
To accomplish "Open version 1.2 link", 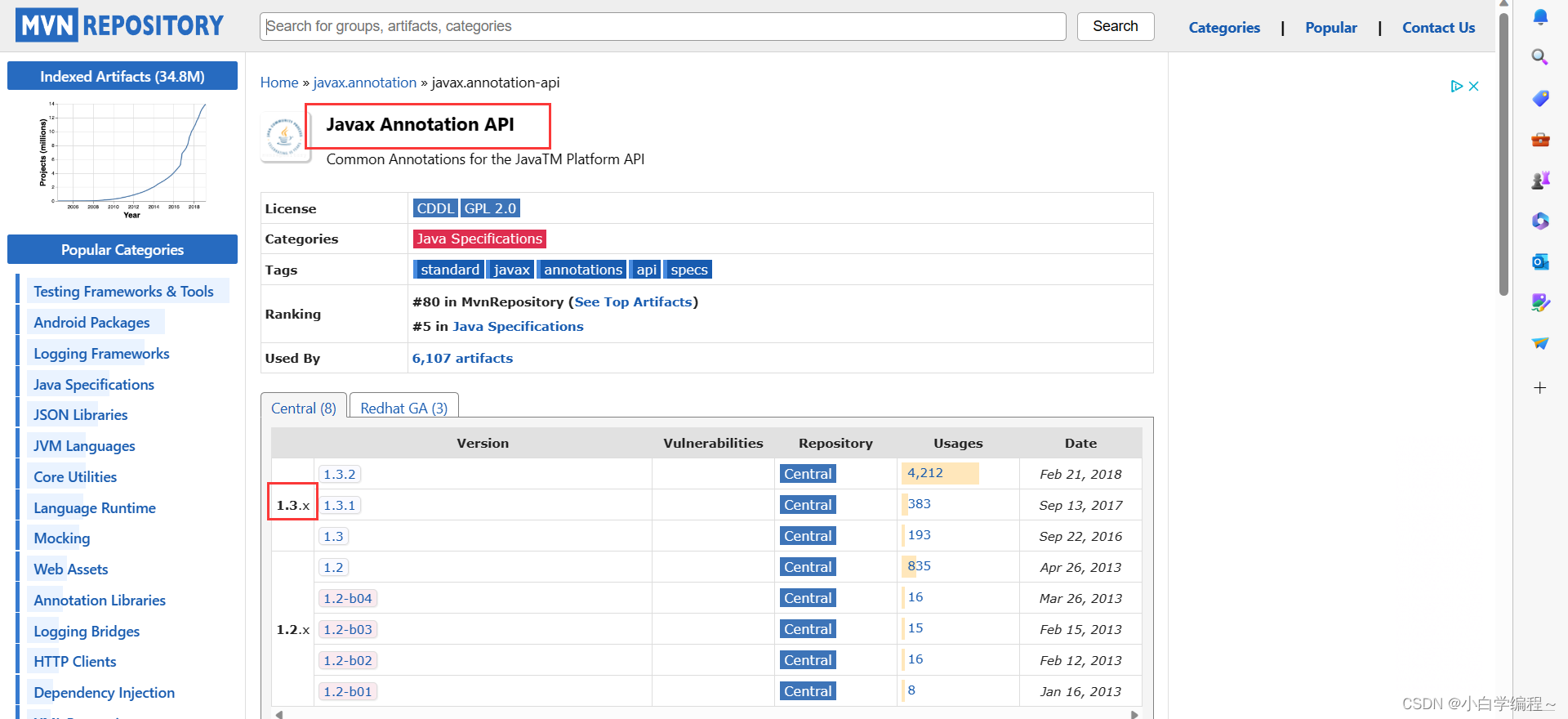I will point(333,567).
